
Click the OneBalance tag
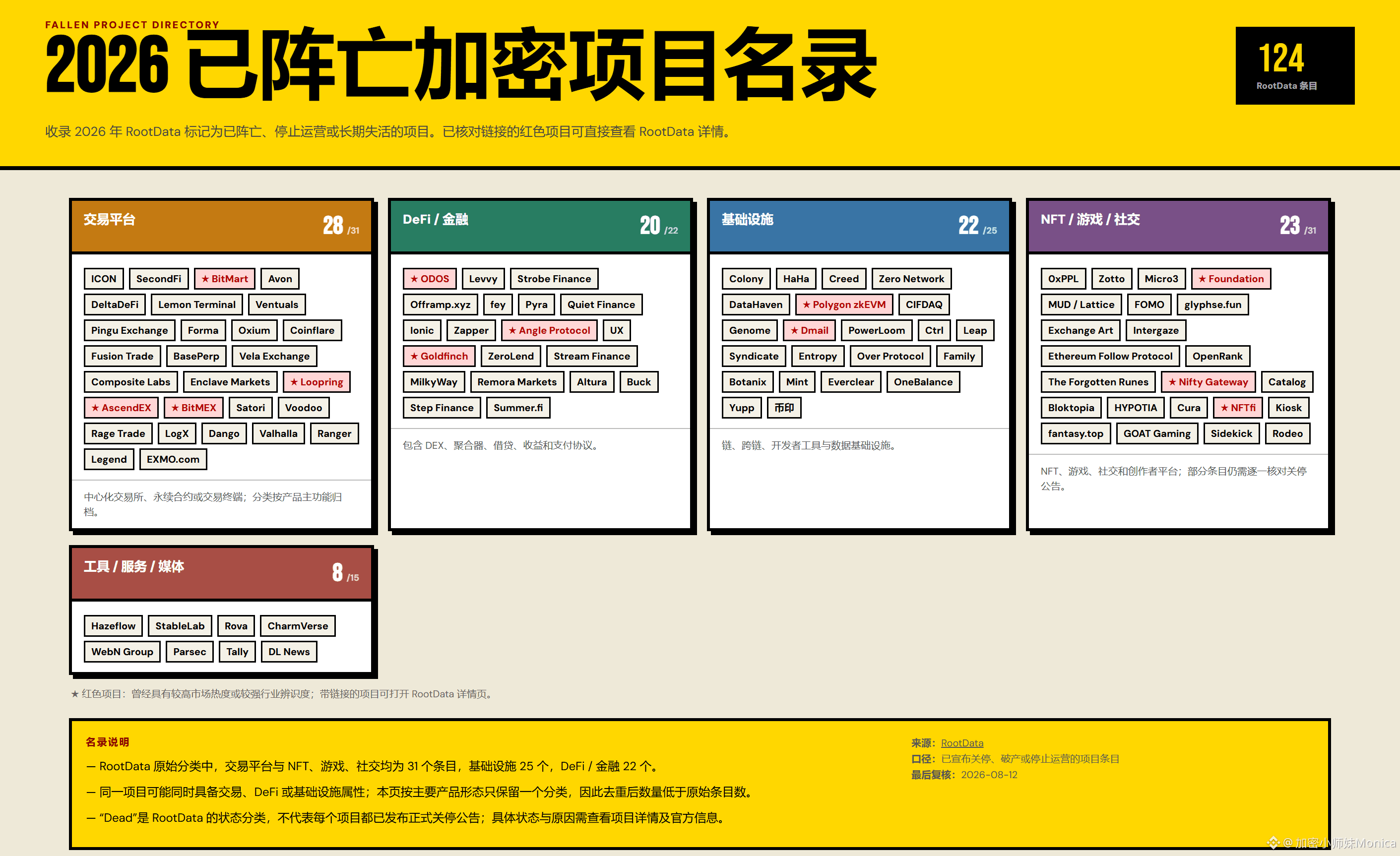[923, 382]
